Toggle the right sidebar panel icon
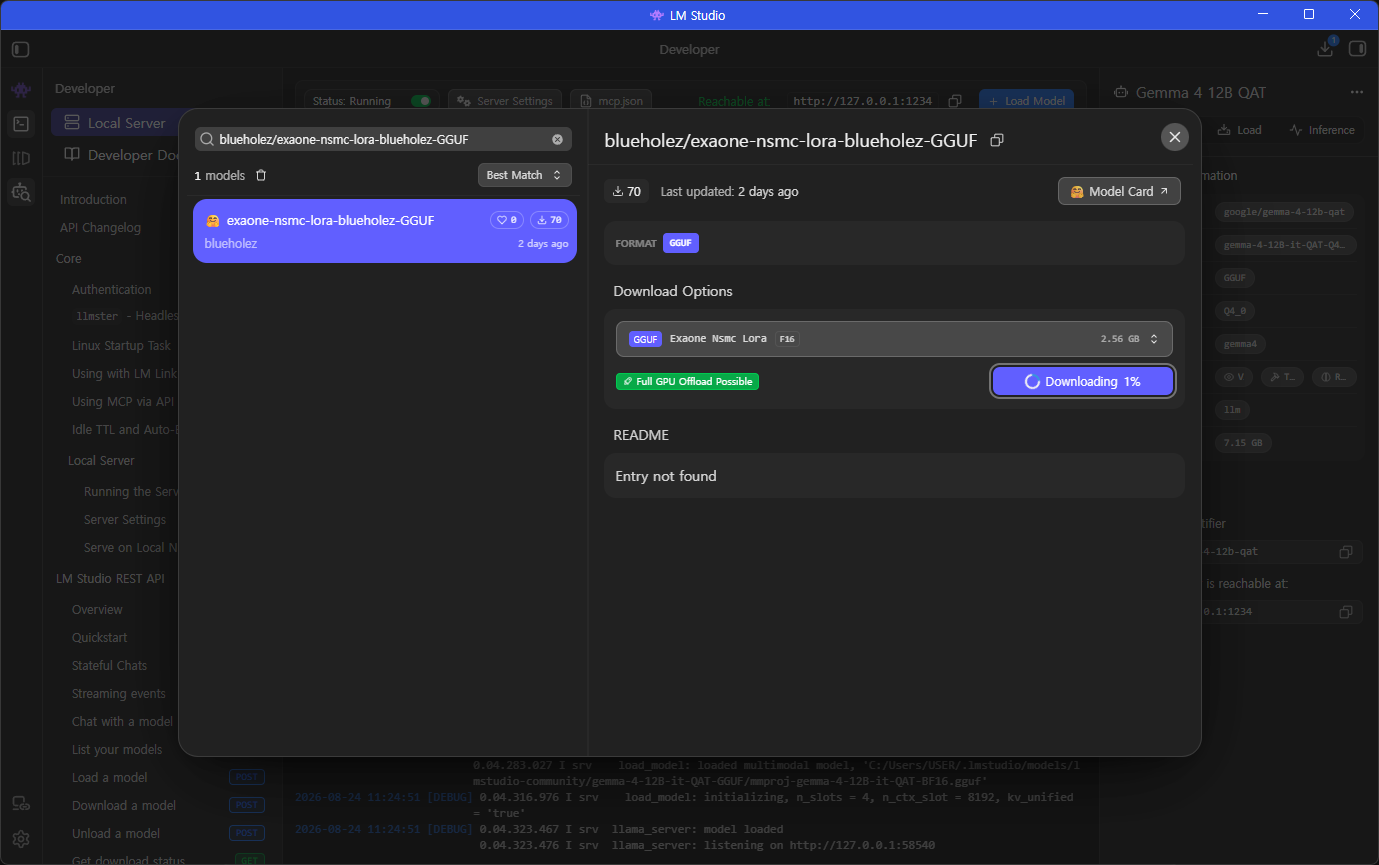Screen dimensions: 1379x865 tap(1357, 49)
